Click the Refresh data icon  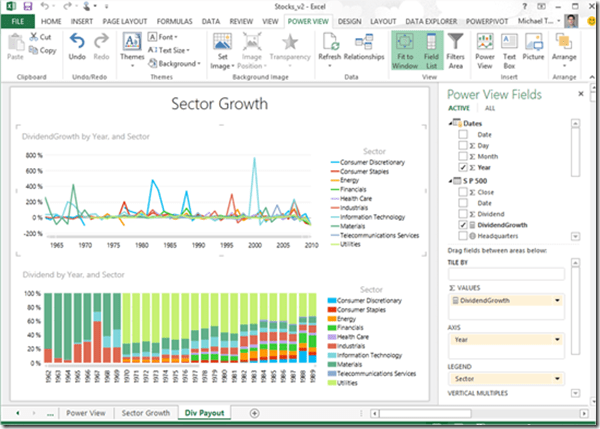click(329, 41)
